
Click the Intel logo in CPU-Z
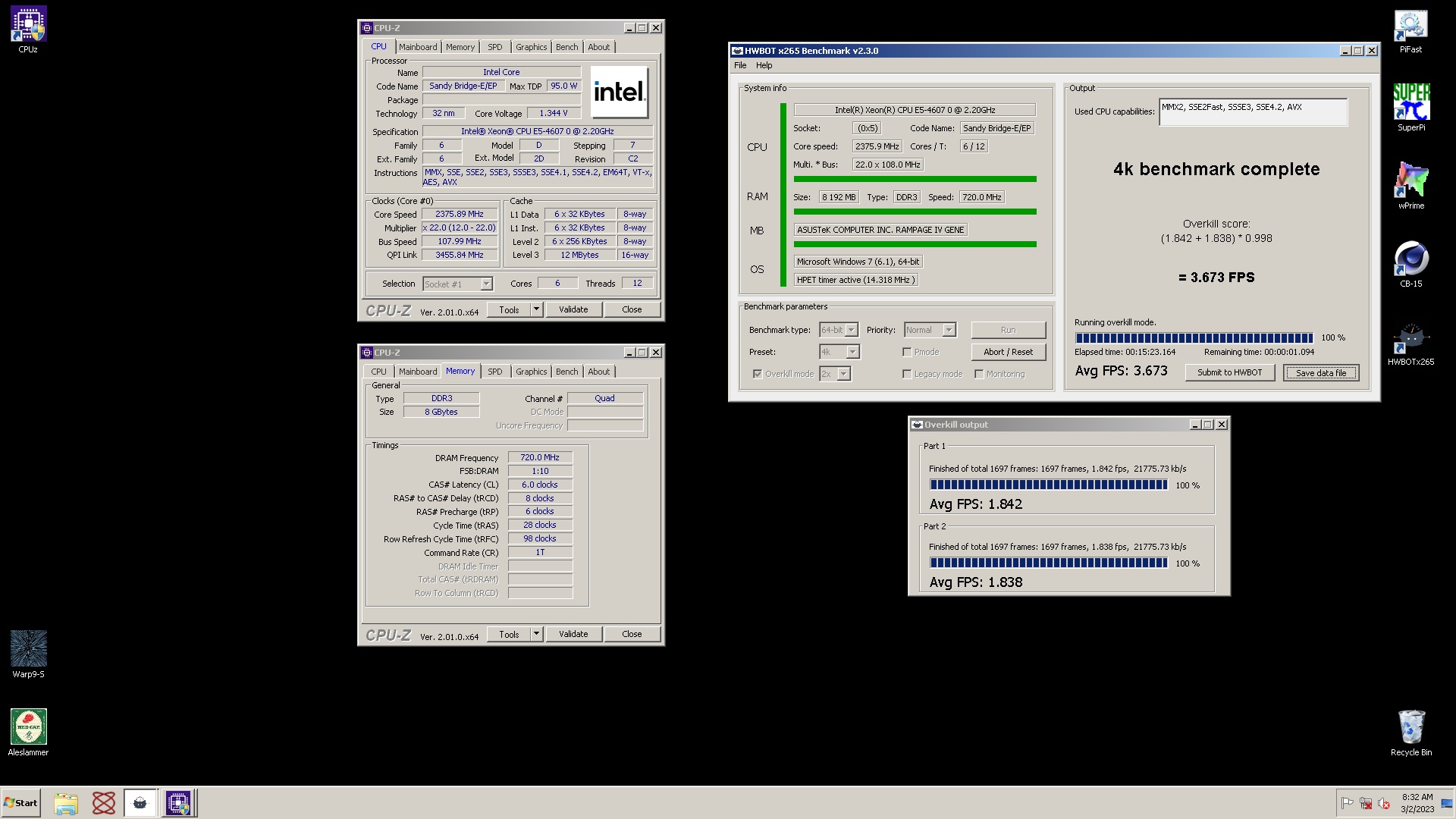click(620, 92)
